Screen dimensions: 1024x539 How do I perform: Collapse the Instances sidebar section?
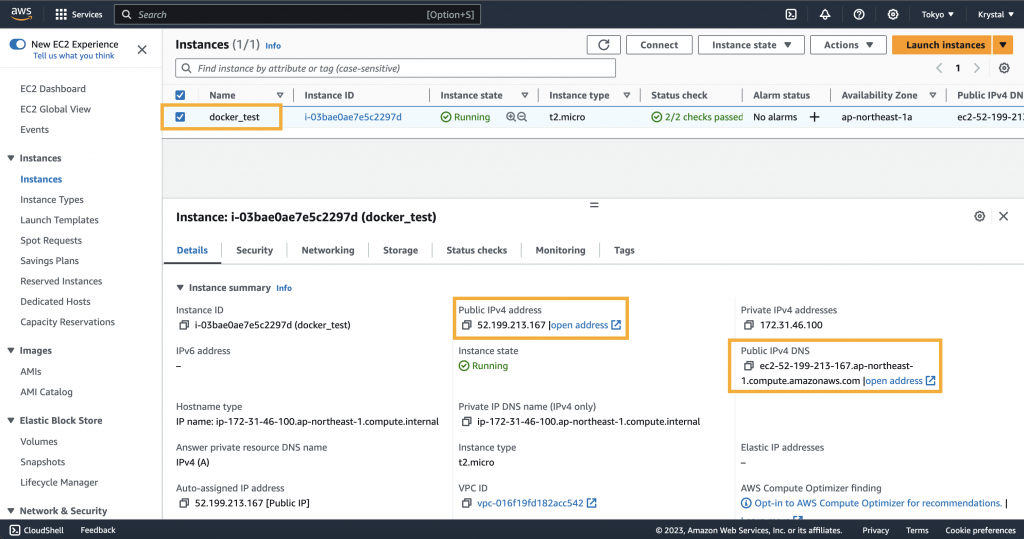coord(11,158)
